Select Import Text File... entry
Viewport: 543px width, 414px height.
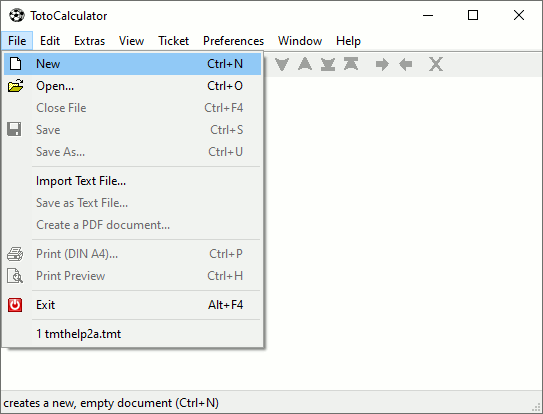pyautogui.click(x=132, y=181)
